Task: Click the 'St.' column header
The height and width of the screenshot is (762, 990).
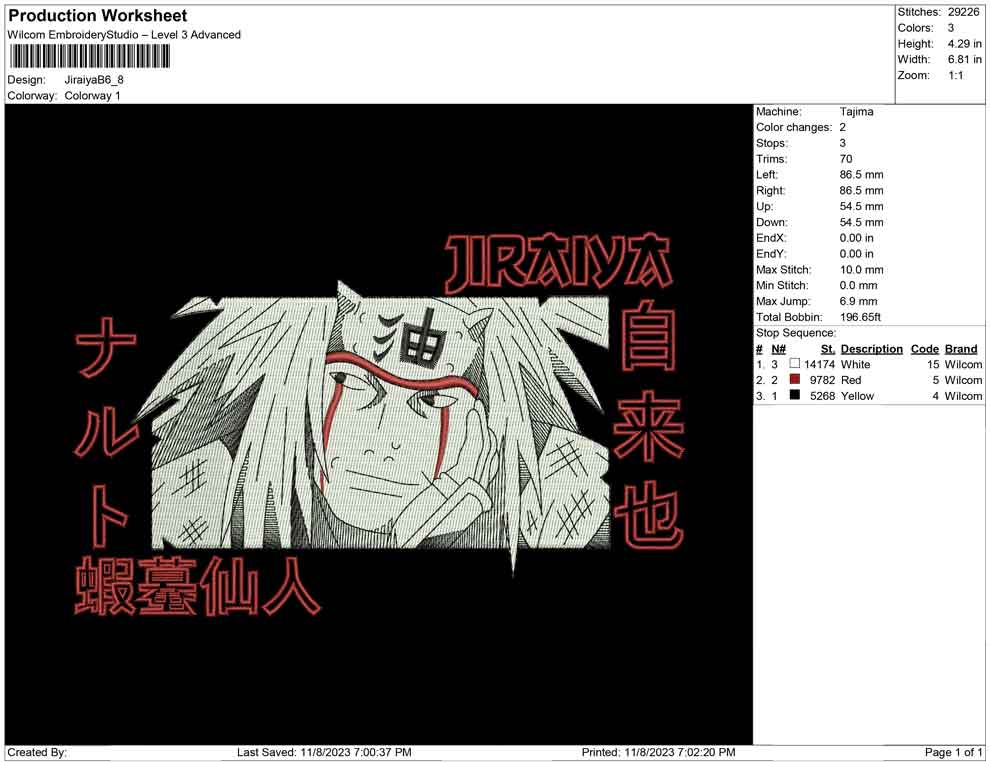Action: 828,349
